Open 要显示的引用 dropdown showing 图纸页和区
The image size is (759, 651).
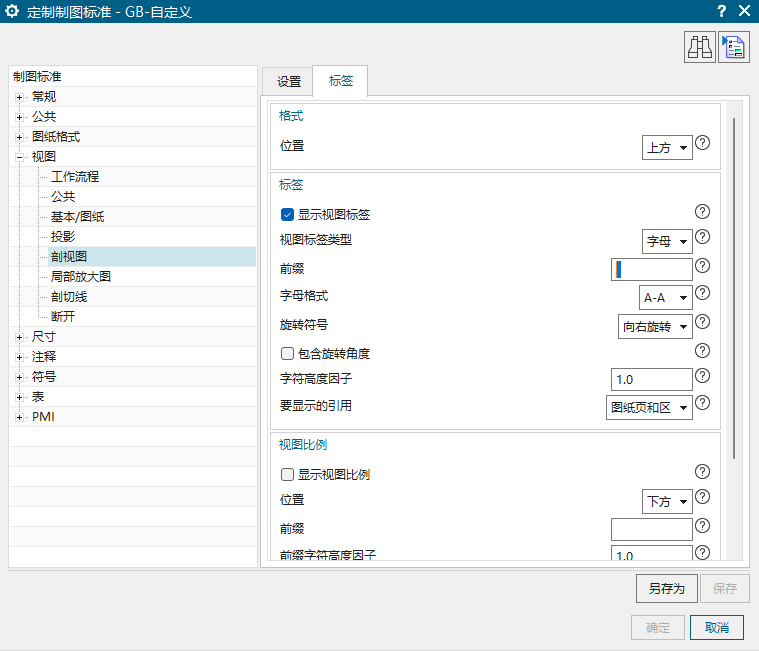pyautogui.click(x=649, y=408)
